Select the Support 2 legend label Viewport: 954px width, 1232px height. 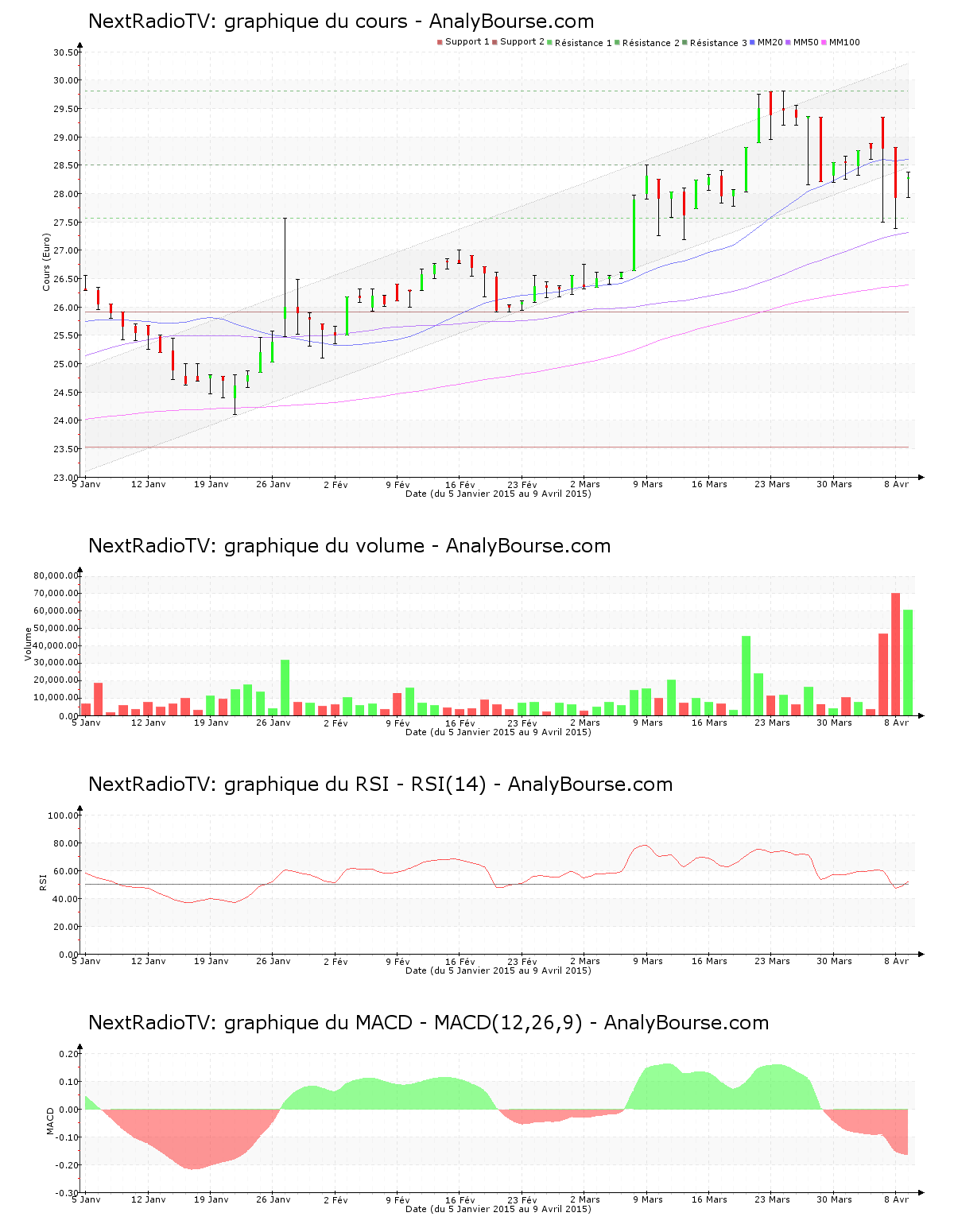(x=522, y=42)
